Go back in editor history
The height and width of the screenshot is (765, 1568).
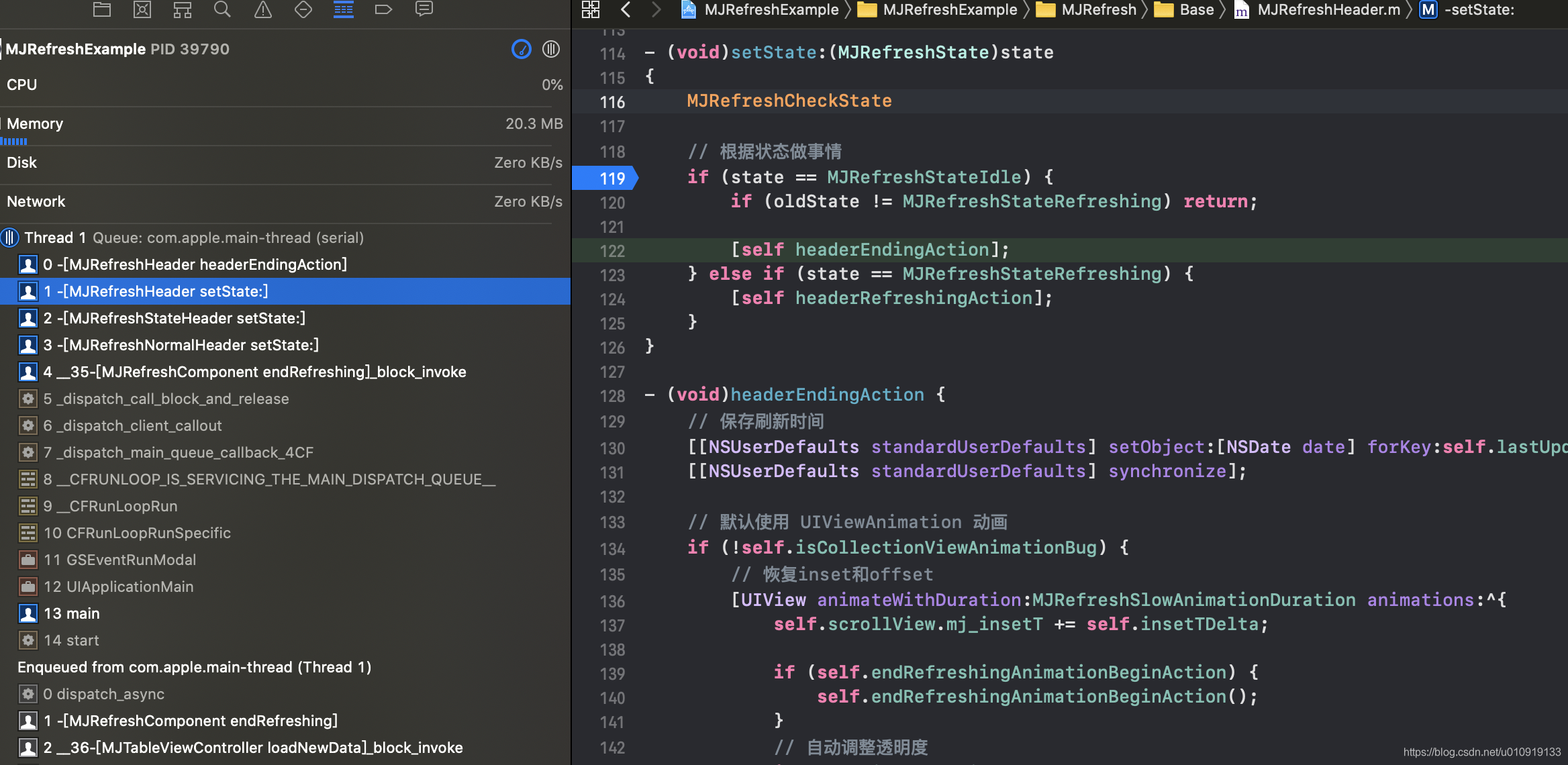tap(626, 9)
